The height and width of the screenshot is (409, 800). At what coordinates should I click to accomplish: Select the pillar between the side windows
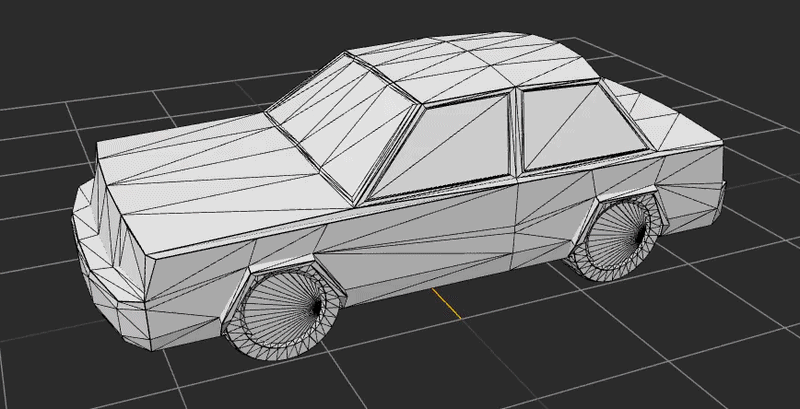tap(517, 130)
